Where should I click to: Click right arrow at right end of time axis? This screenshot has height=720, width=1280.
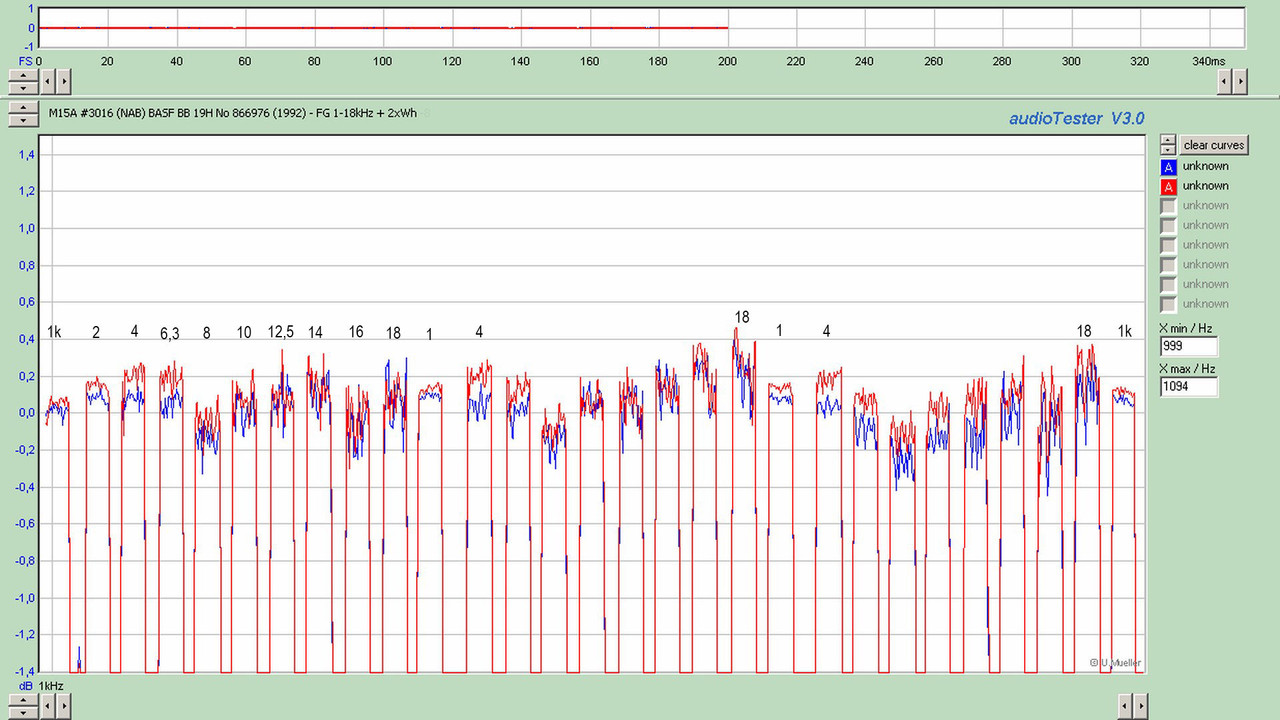1241,81
